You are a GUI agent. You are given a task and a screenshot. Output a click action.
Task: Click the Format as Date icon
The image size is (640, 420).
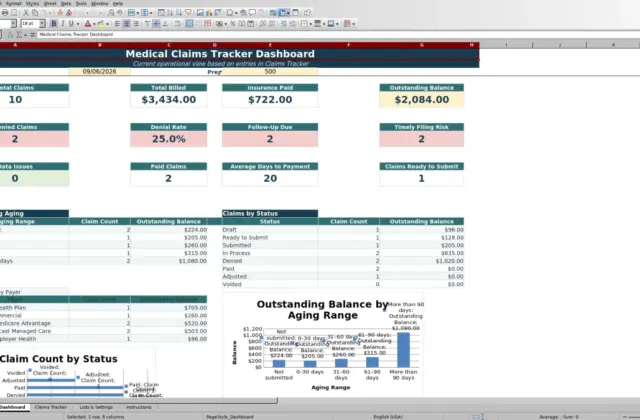(251, 24)
